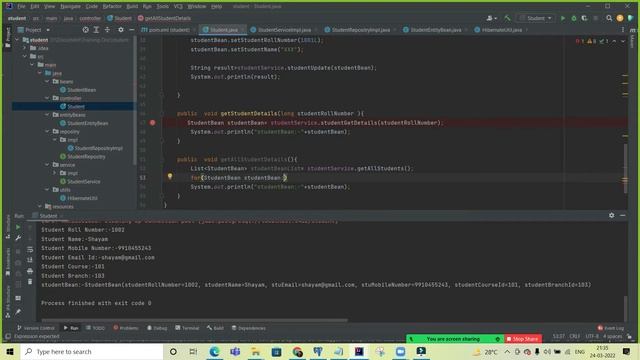The width and height of the screenshot is (640, 360).
Task: Toggle soft-wrap in Run console
Action: (x=30, y=249)
